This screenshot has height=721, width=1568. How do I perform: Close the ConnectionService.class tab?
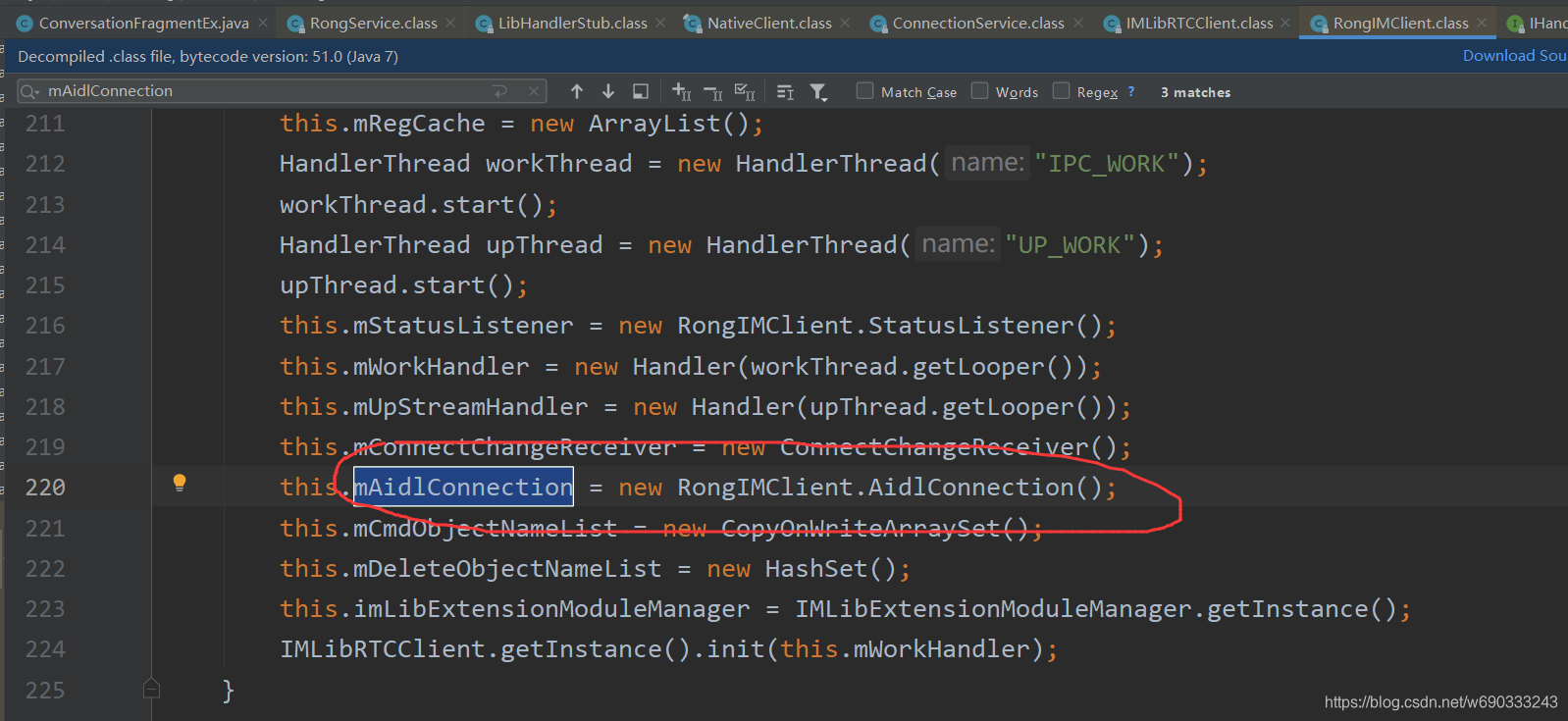point(1078,23)
